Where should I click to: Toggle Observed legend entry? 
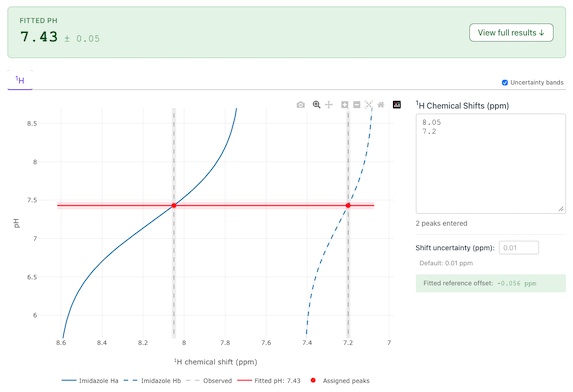[x=209, y=381]
